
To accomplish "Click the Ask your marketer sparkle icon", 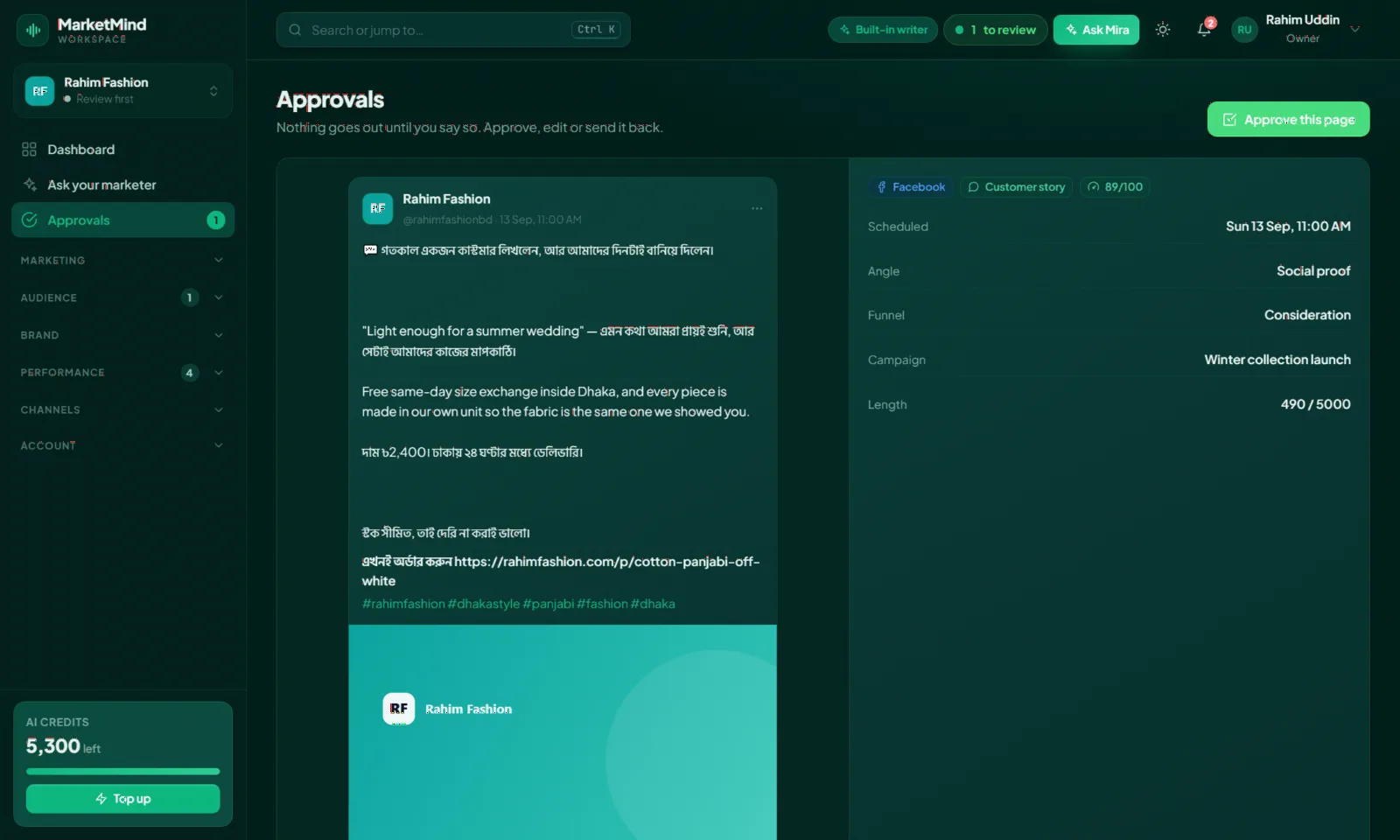I will click(29, 185).
